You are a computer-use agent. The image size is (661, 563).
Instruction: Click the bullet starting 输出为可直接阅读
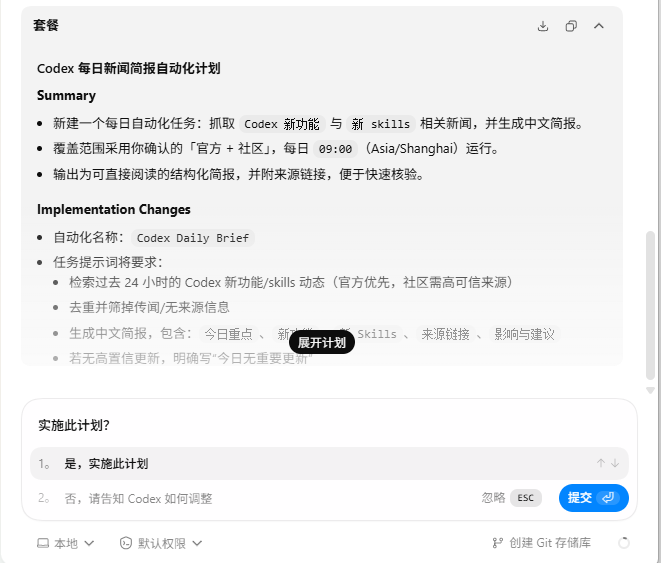[x=238, y=174]
